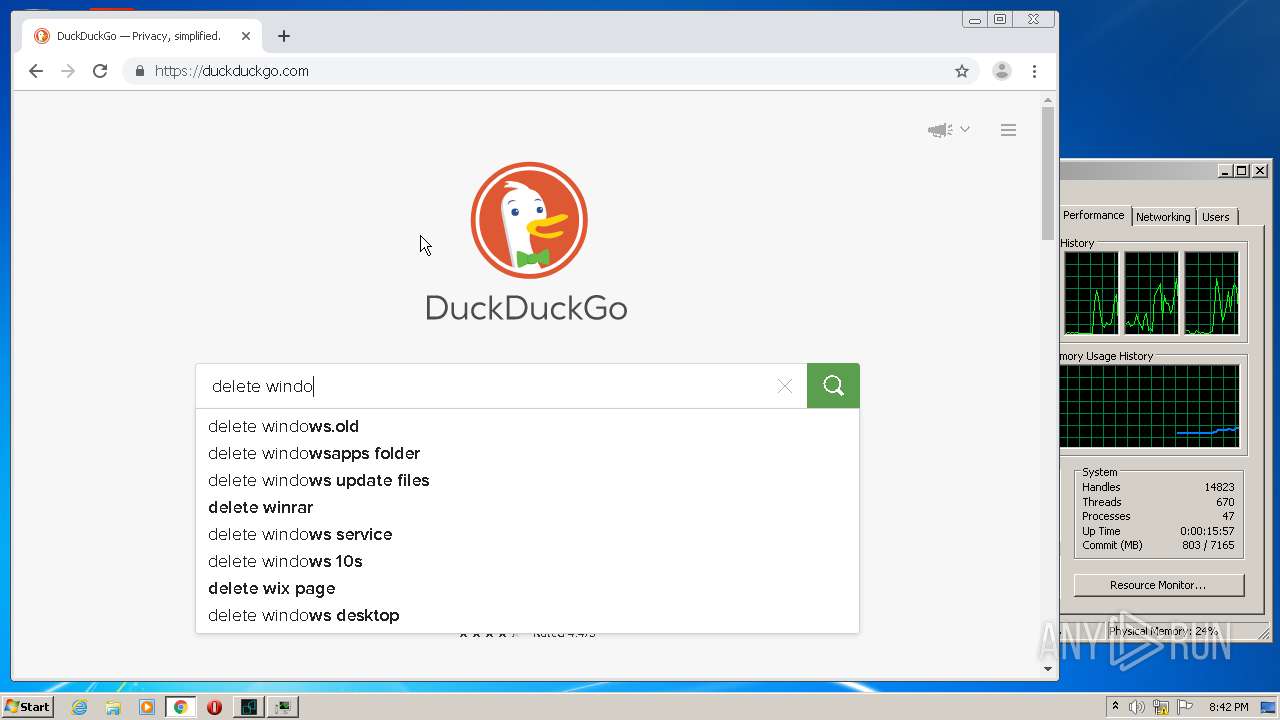
Task: Click the address bar URL duckduckgo.com
Action: coord(231,71)
